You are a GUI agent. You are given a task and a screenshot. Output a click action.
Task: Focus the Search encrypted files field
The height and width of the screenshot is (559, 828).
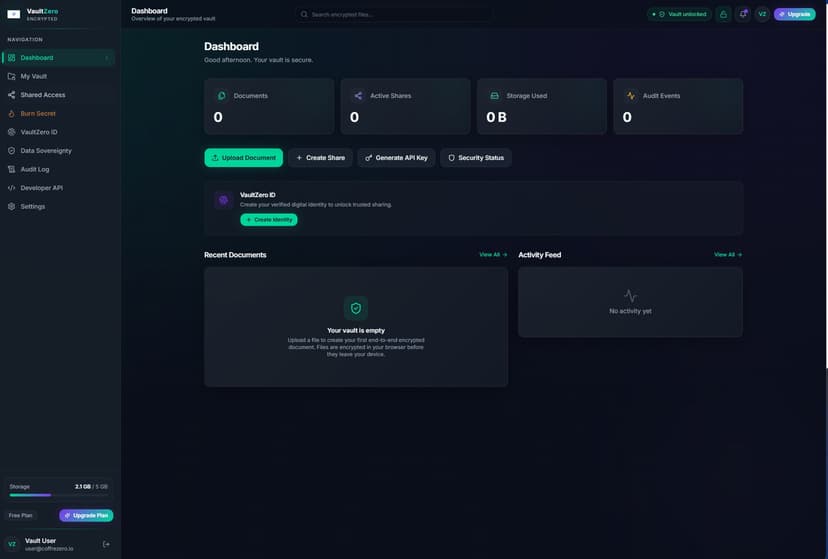coord(393,14)
